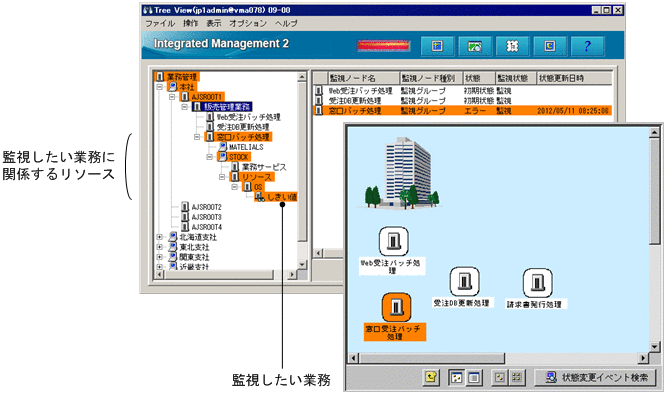Image resolution: width=668 pixels, height=396 pixels.
Task: Click the 状態変更イベント検索 button
Action: tap(596, 377)
